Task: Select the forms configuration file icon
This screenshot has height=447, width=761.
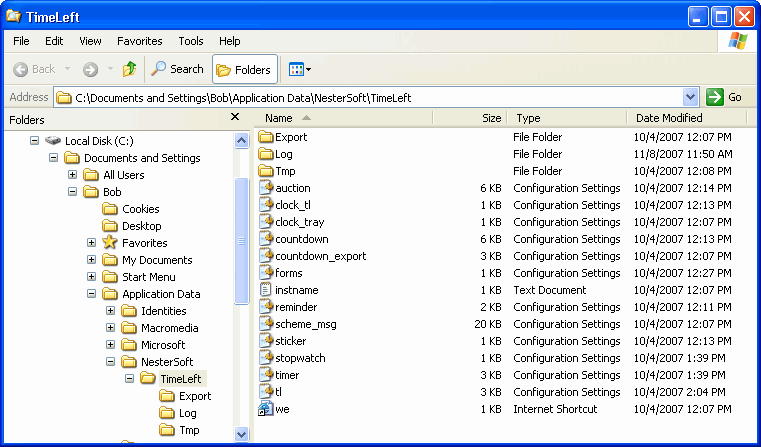Action: (265, 273)
